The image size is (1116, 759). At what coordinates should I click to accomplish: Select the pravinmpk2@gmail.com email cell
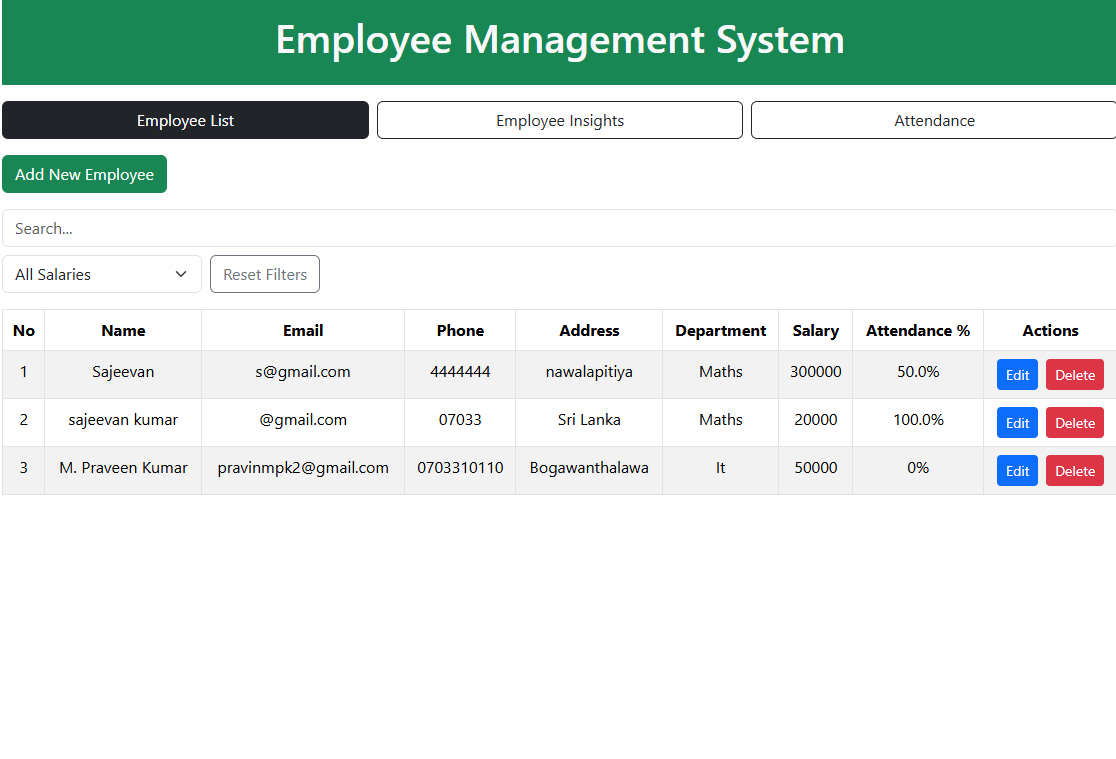point(303,468)
